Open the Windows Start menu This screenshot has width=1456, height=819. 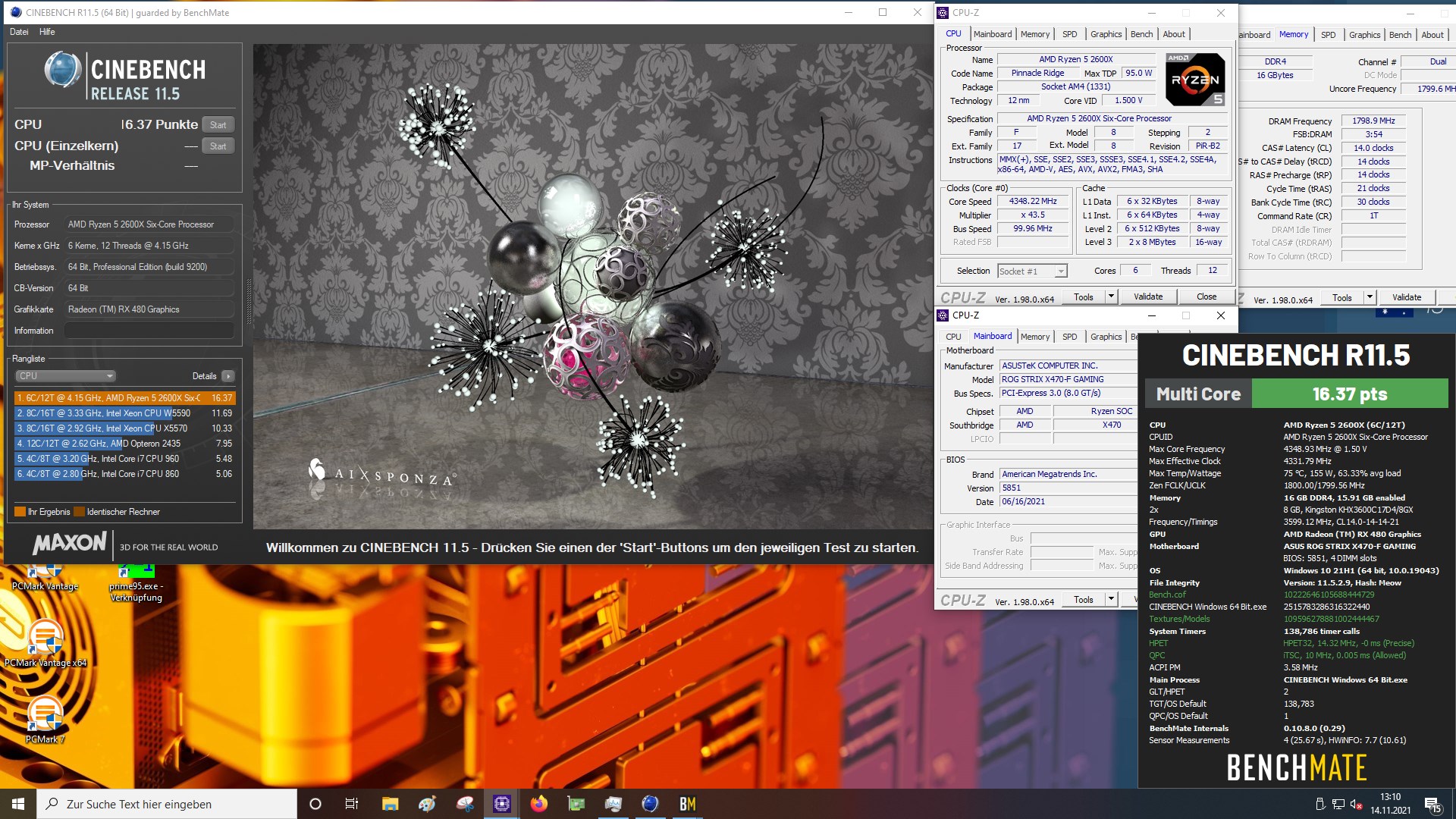pyautogui.click(x=18, y=804)
